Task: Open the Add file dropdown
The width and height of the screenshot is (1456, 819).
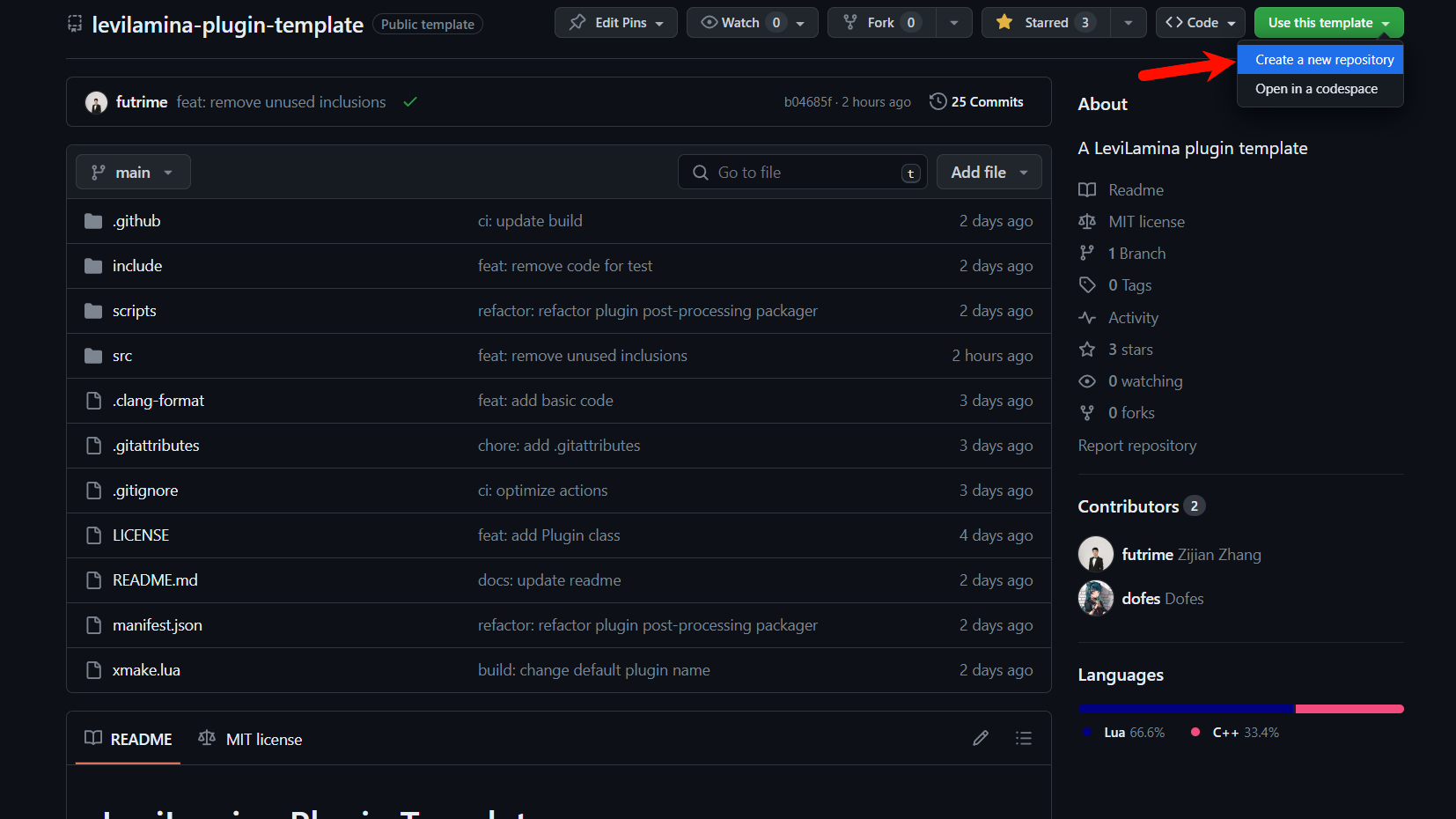Action: 989,173
